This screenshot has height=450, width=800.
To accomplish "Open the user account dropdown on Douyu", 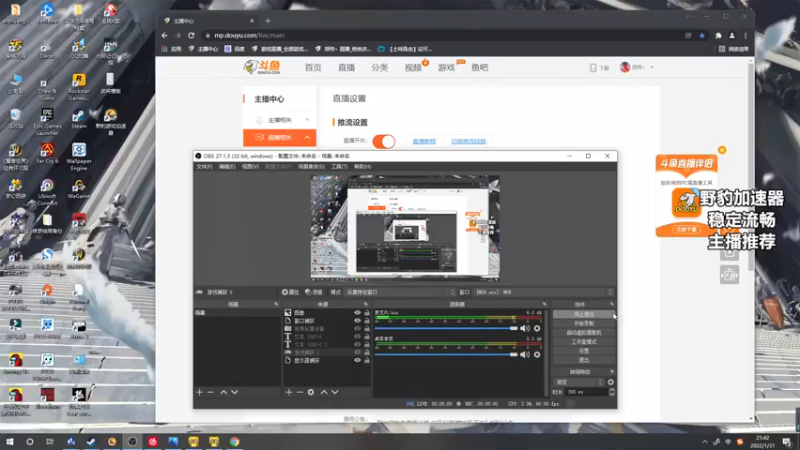I will point(637,67).
